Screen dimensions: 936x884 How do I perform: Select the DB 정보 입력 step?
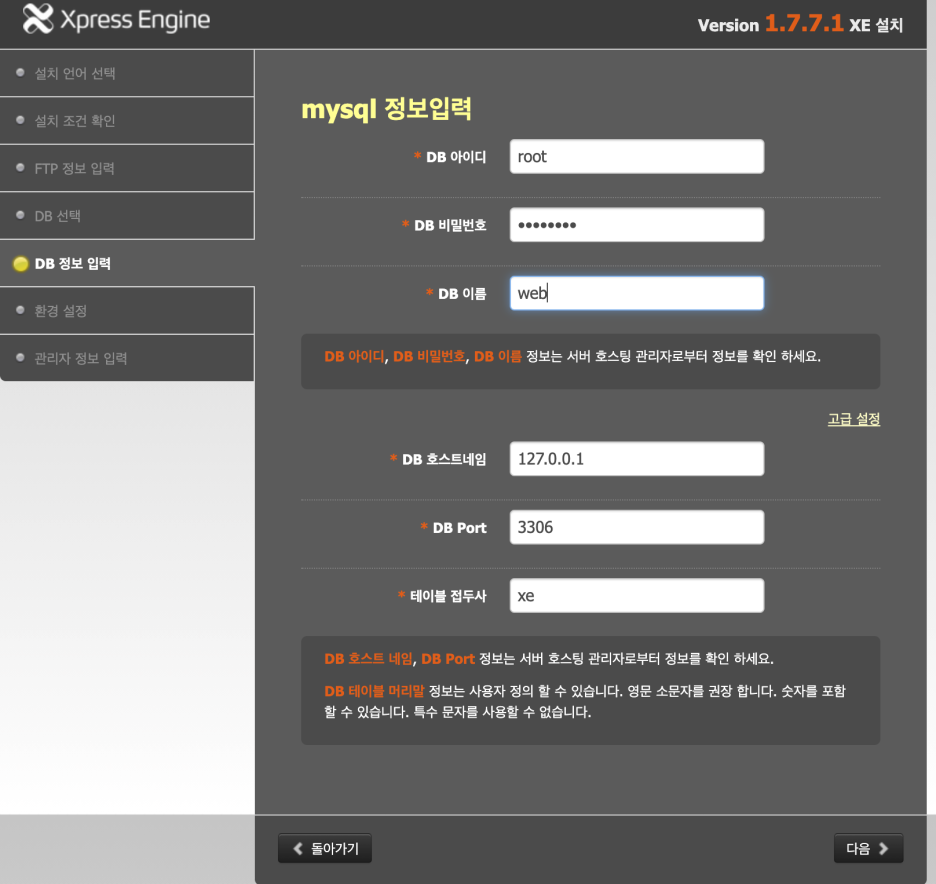coord(127,263)
